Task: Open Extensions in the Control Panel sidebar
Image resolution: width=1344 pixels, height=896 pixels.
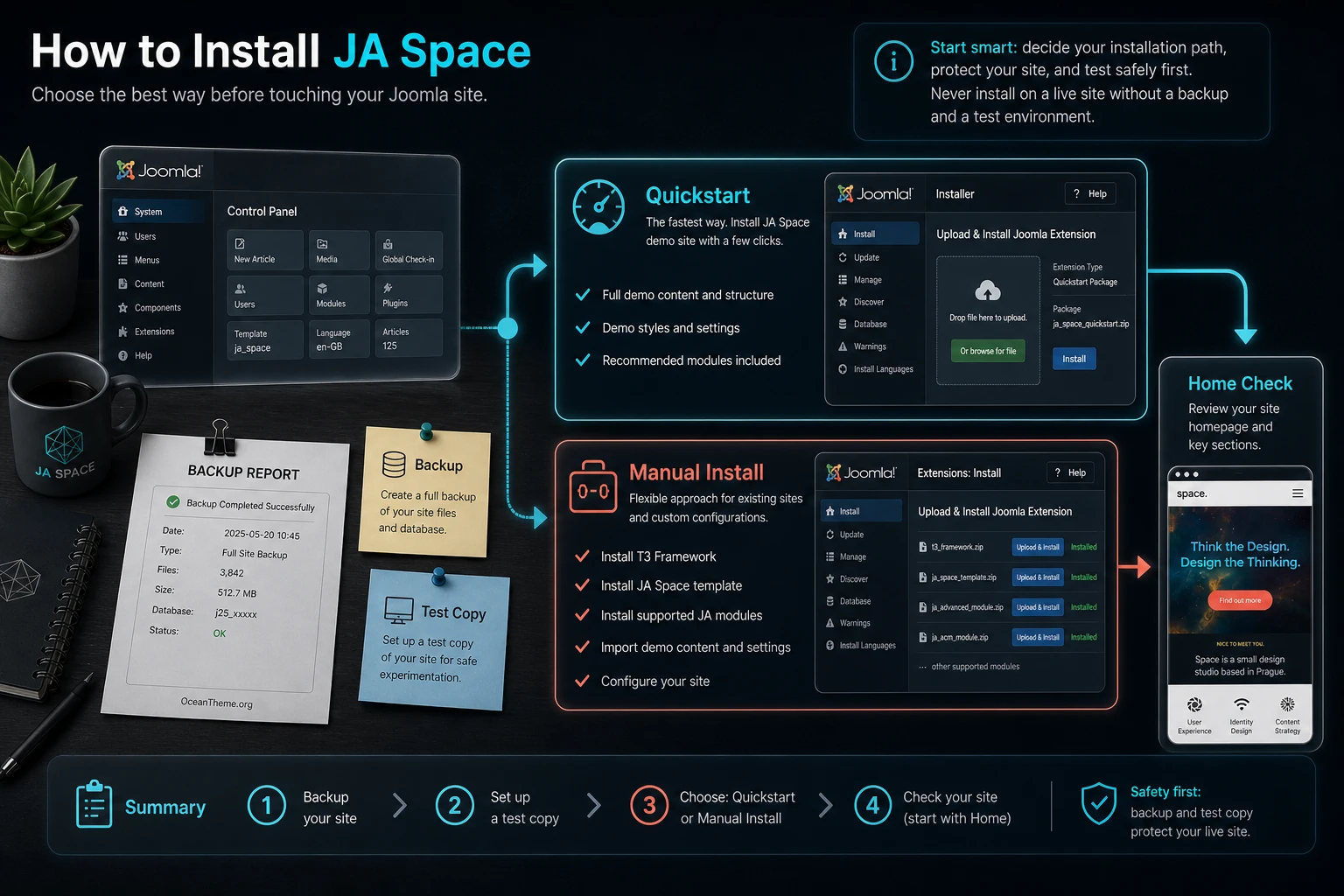Action: (145, 332)
